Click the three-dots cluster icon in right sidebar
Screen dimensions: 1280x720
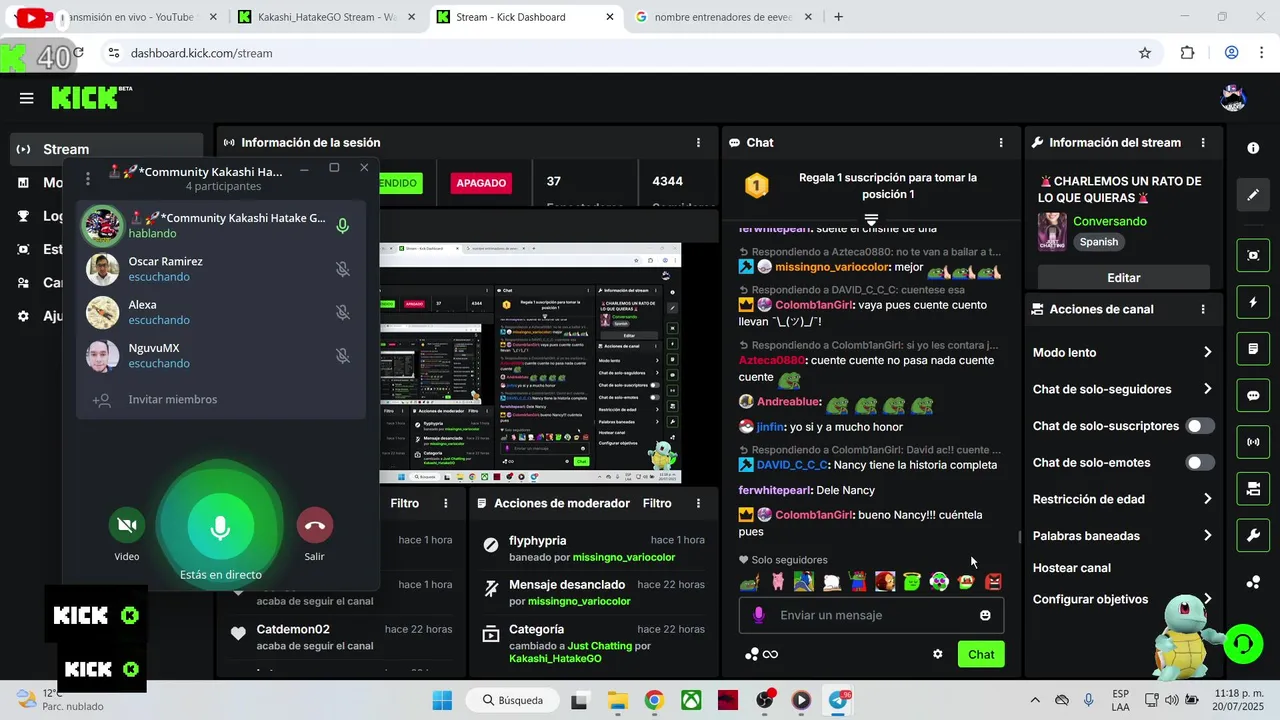click(x=1253, y=582)
